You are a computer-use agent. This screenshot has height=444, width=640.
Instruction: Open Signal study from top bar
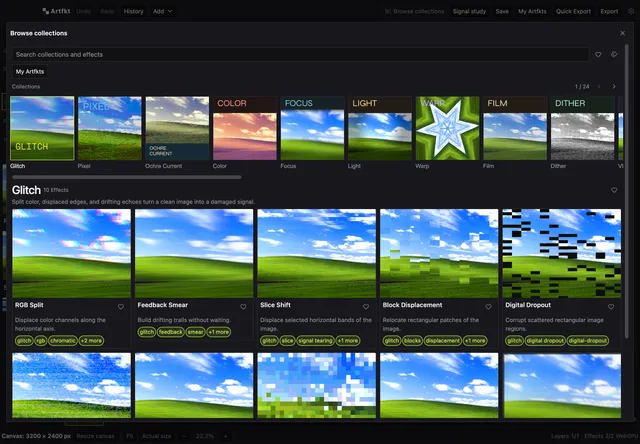pyautogui.click(x=469, y=11)
